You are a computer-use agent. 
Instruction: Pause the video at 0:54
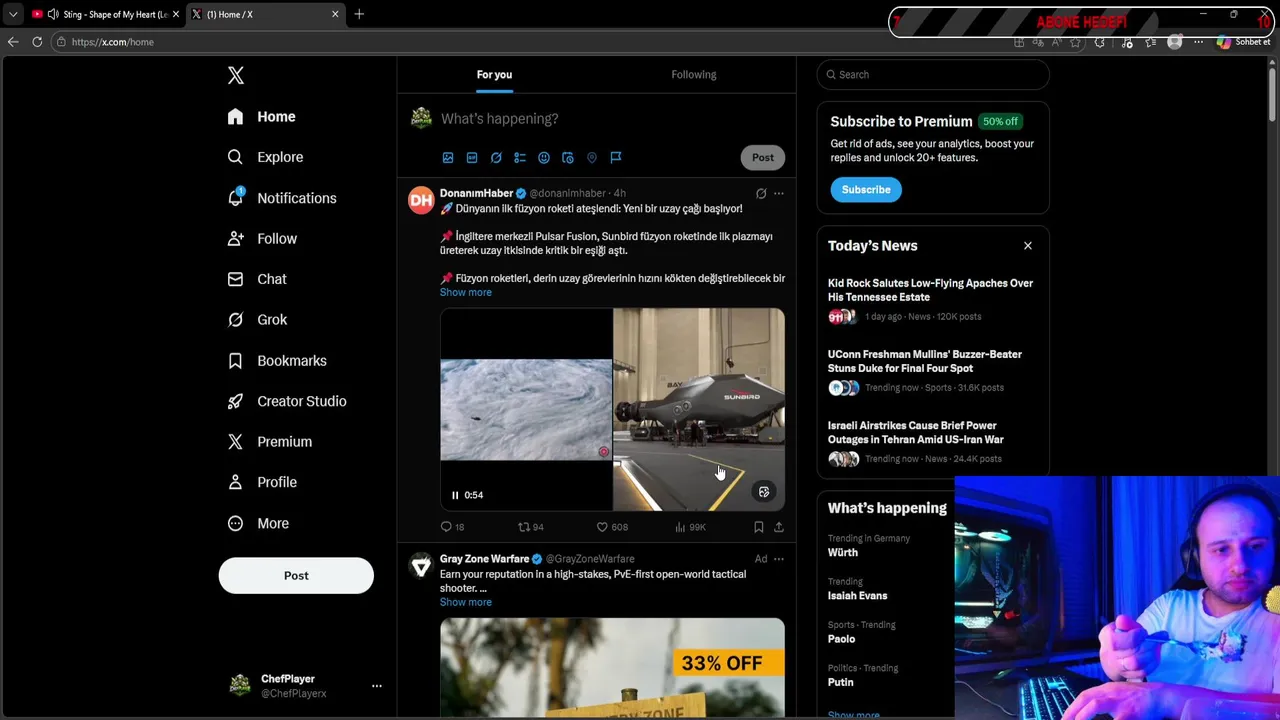pyautogui.click(x=455, y=495)
